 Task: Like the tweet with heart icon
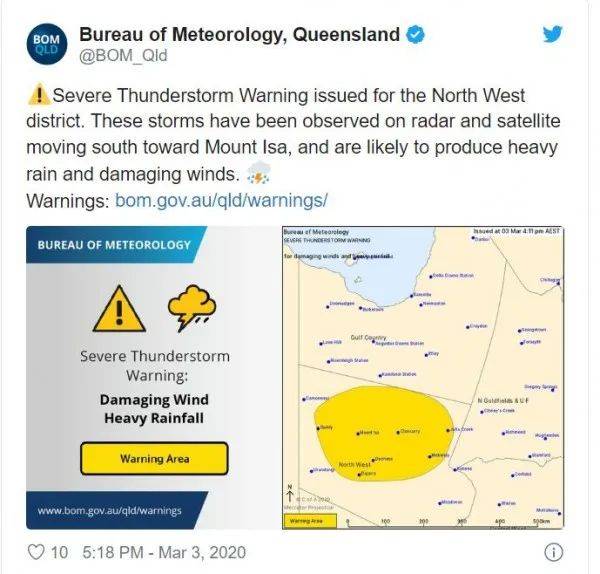[36, 552]
